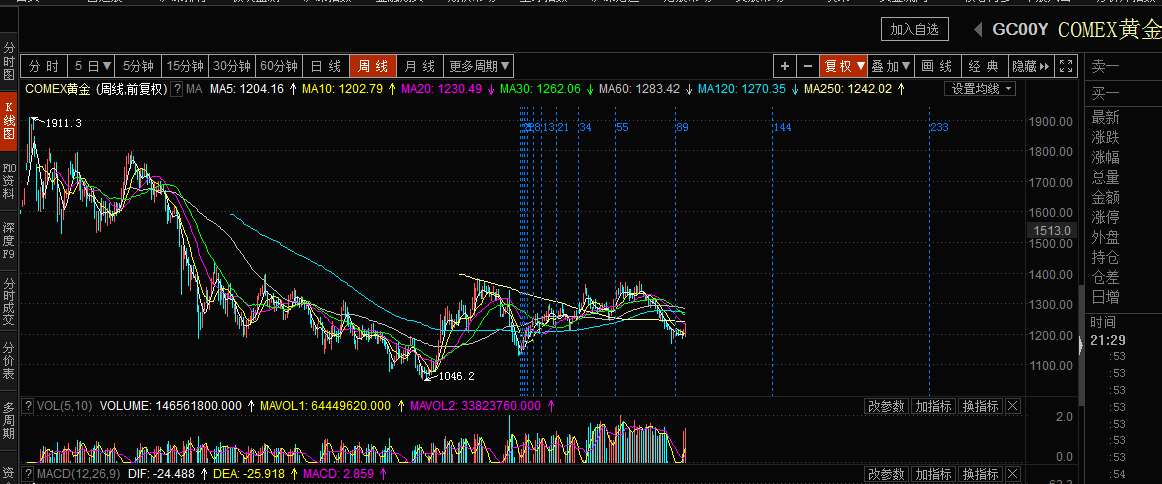Open the 5日 period dropdown
Screen dimensions: 1162x484
click(93, 66)
